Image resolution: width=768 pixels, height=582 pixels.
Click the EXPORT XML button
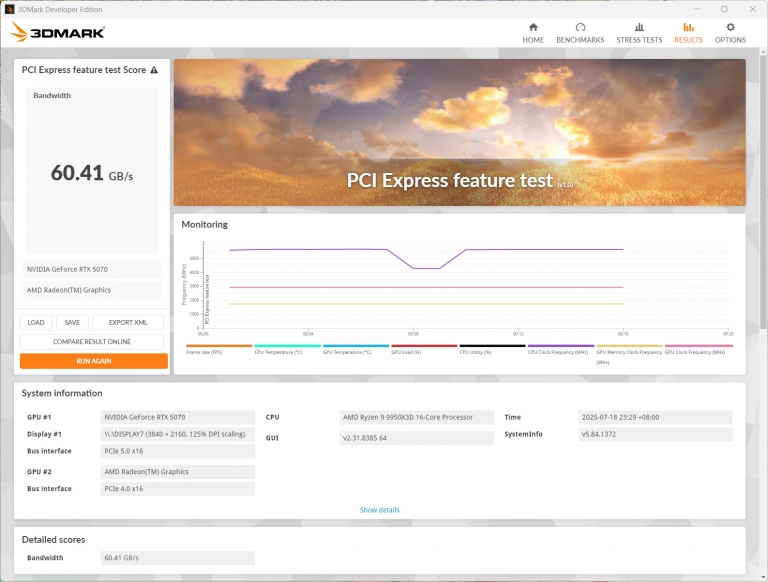128,322
